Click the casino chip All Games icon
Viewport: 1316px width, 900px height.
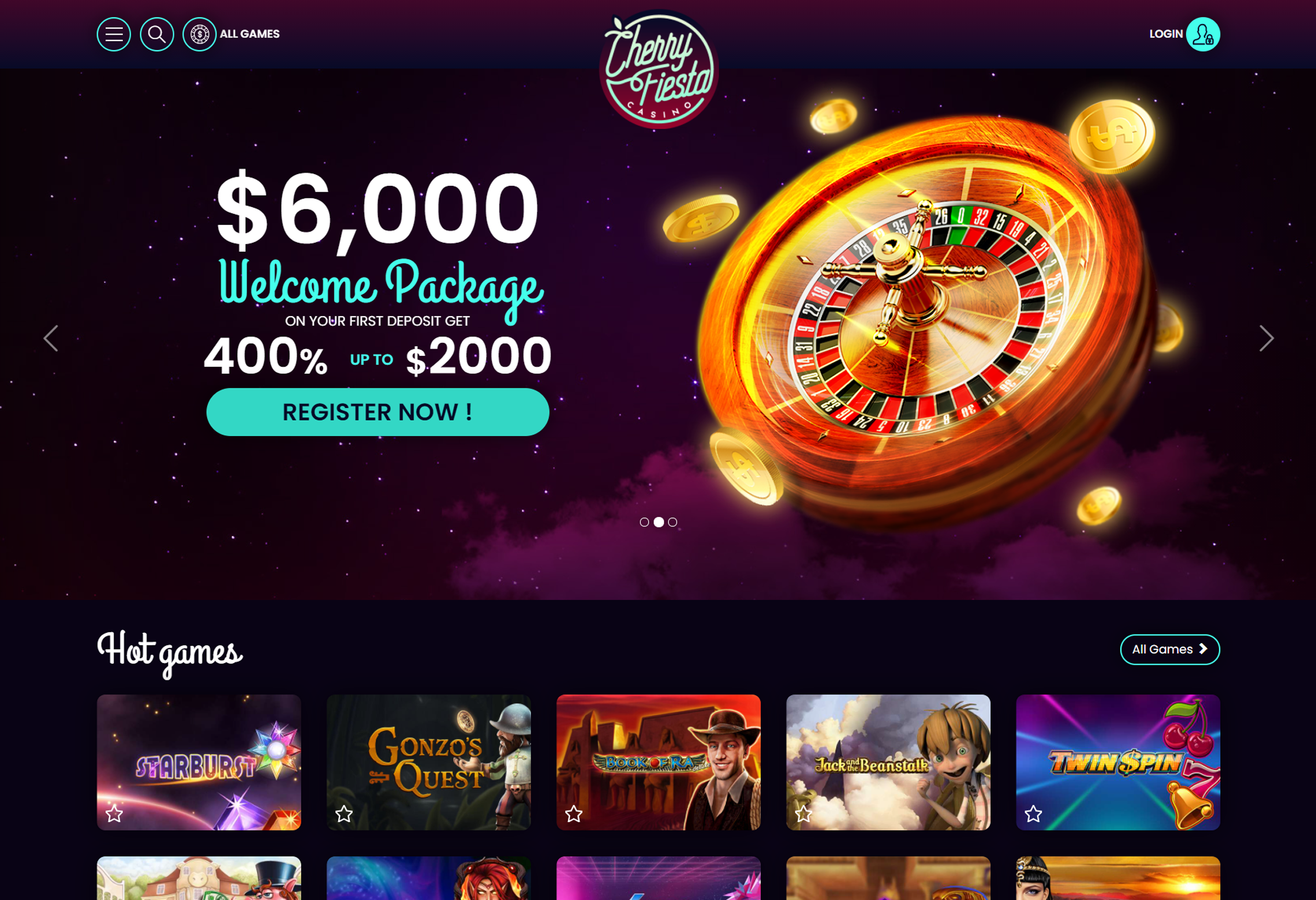[199, 35]
